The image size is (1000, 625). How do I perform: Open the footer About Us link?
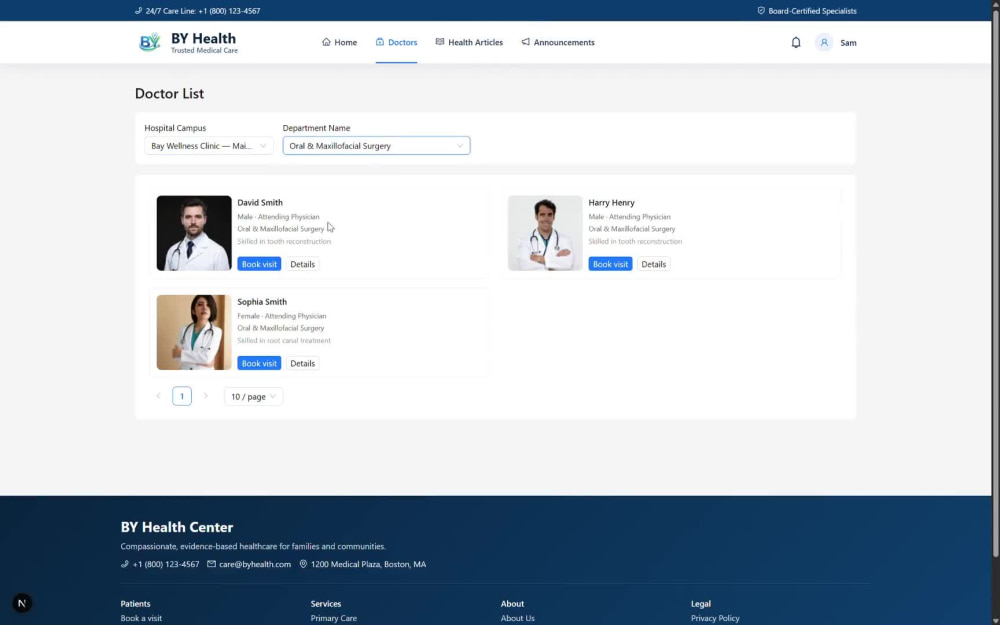(517, 618)
